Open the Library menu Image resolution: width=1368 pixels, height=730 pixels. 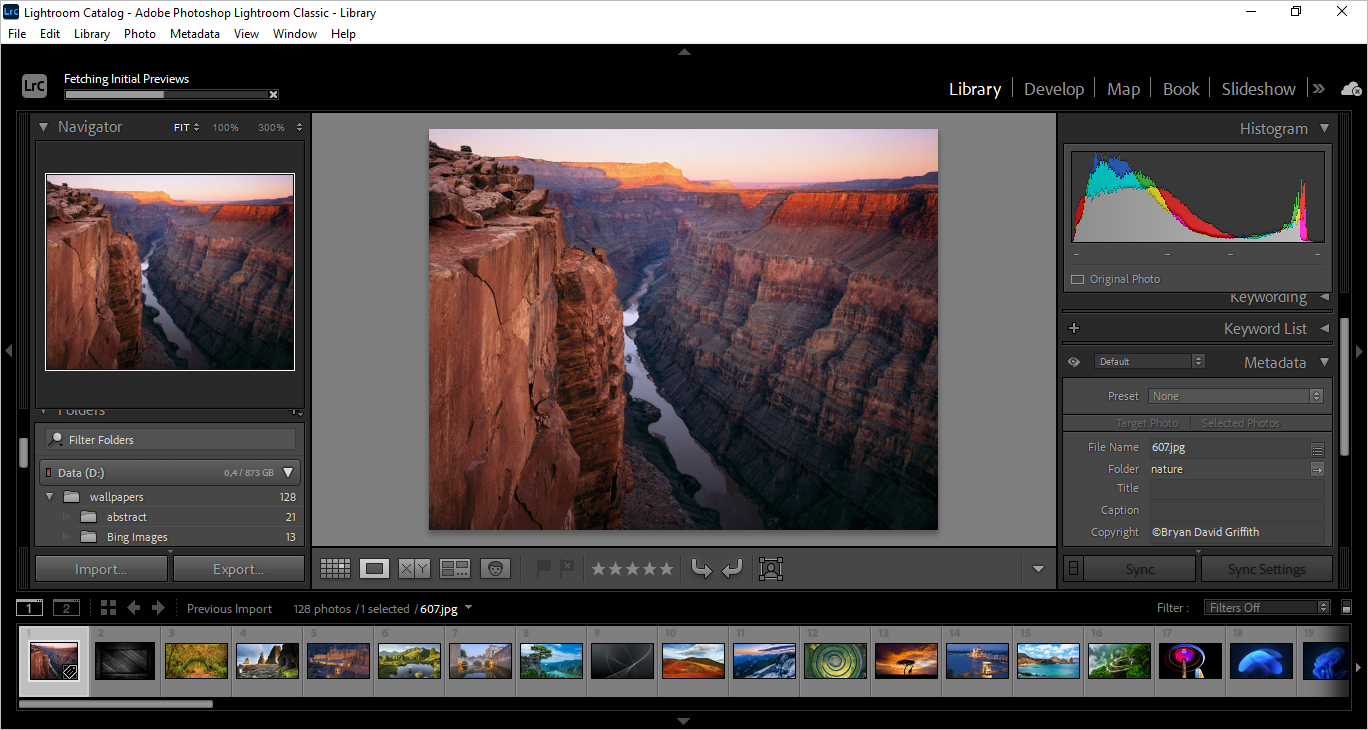pos(92,33)
